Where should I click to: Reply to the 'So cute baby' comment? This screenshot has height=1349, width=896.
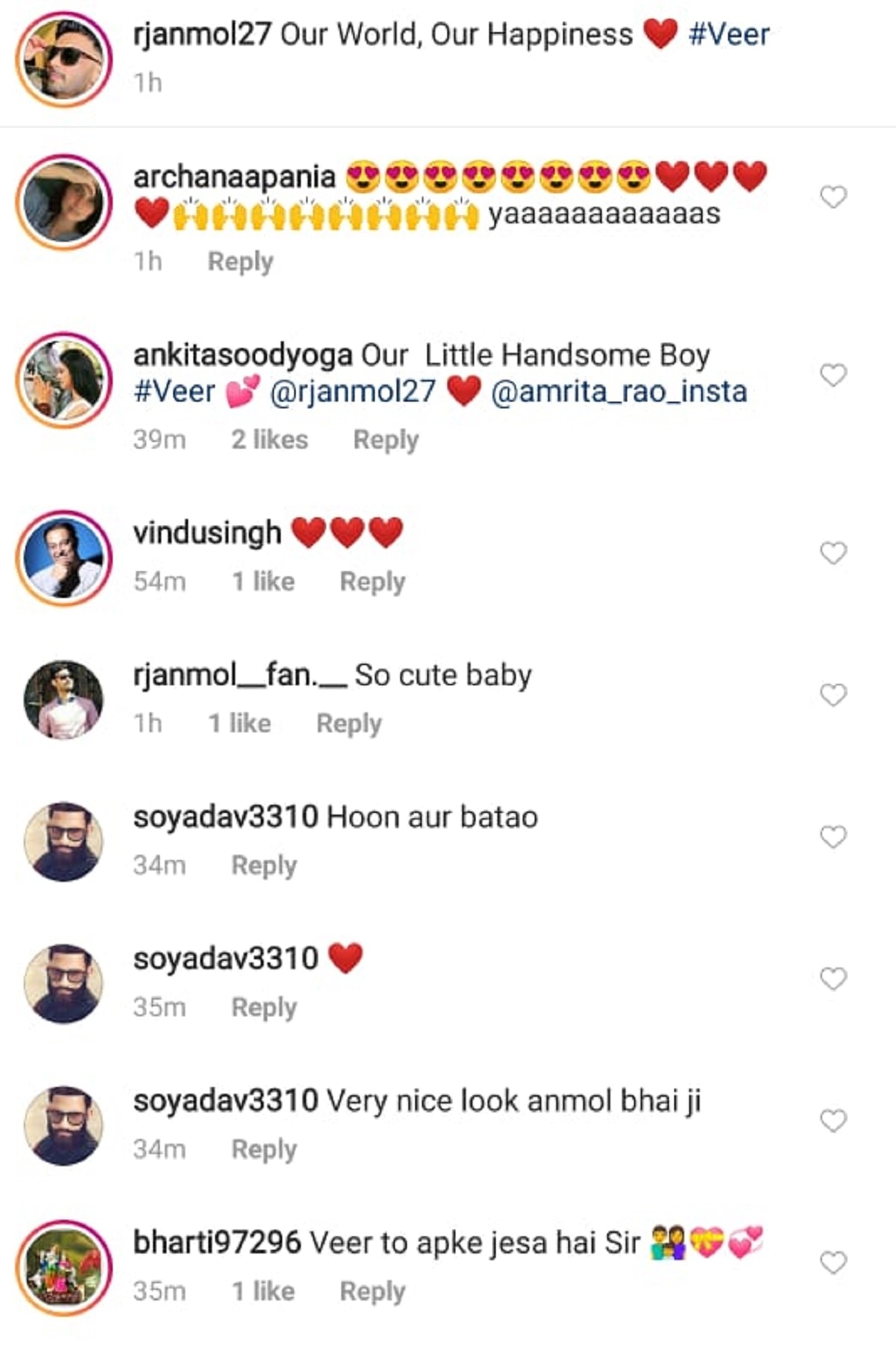349,723
